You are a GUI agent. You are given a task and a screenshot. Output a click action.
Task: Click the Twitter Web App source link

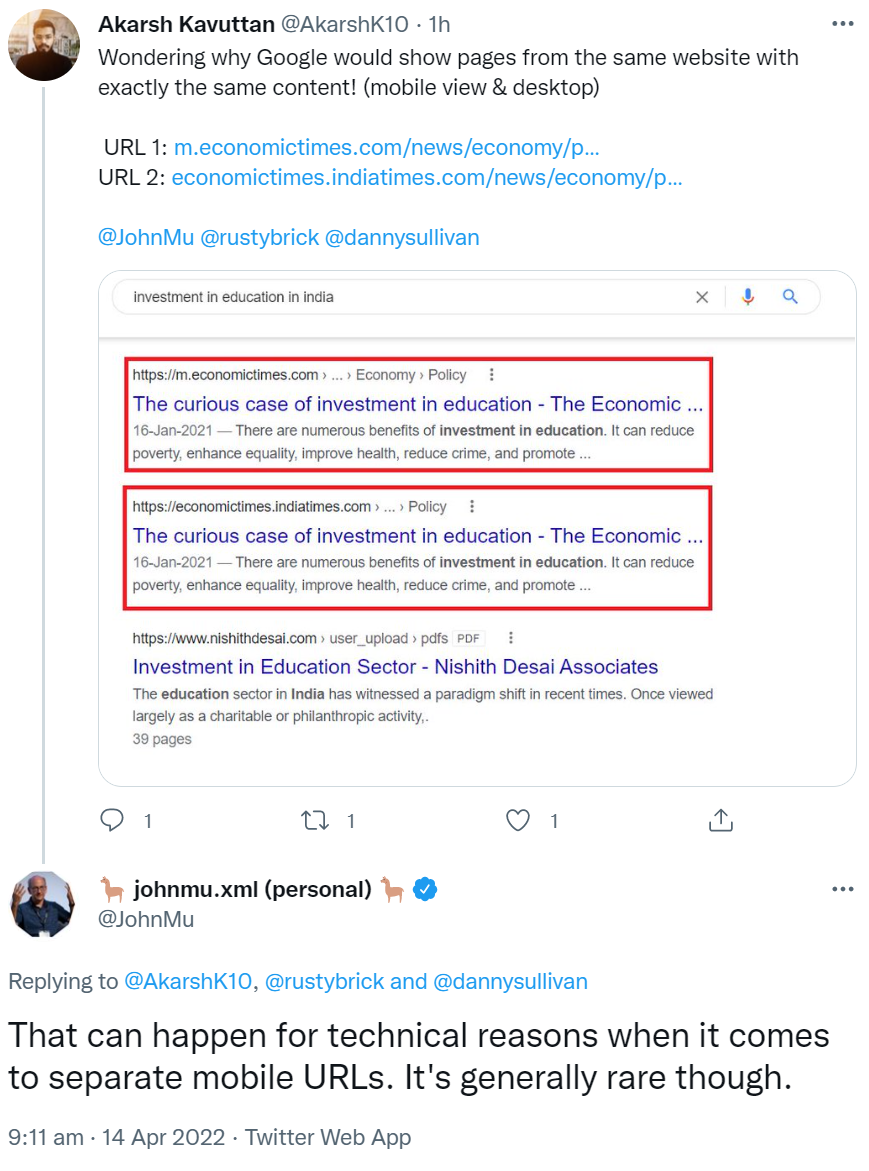pos(328,1137)
